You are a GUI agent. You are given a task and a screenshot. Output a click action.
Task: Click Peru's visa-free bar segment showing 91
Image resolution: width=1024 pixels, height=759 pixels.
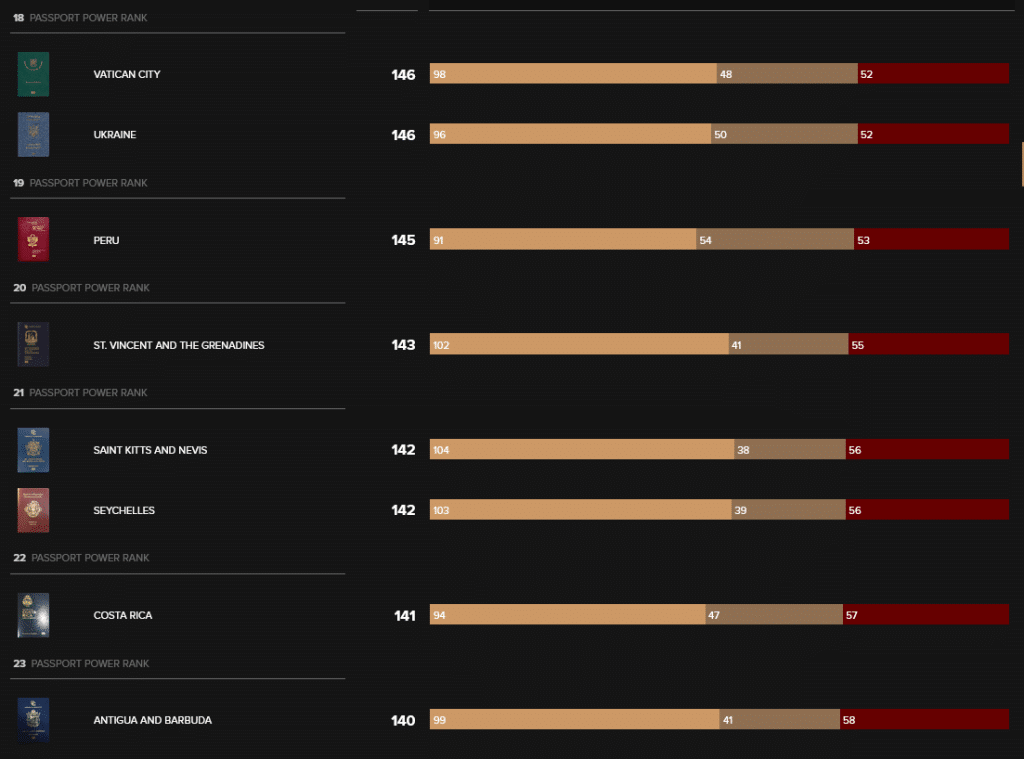tap(563, 239)
